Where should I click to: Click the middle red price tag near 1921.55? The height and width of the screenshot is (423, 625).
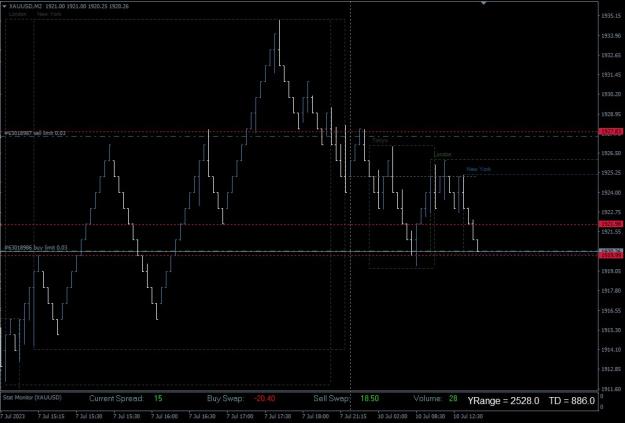tap(611, 224)
